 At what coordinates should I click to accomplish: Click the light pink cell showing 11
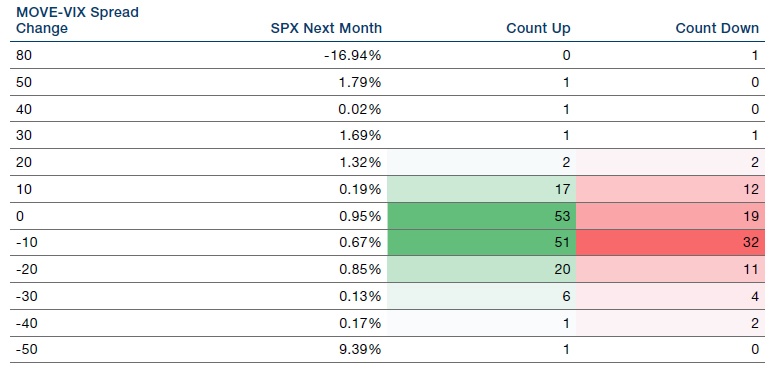pyautogui.click(x=670, y=269)
